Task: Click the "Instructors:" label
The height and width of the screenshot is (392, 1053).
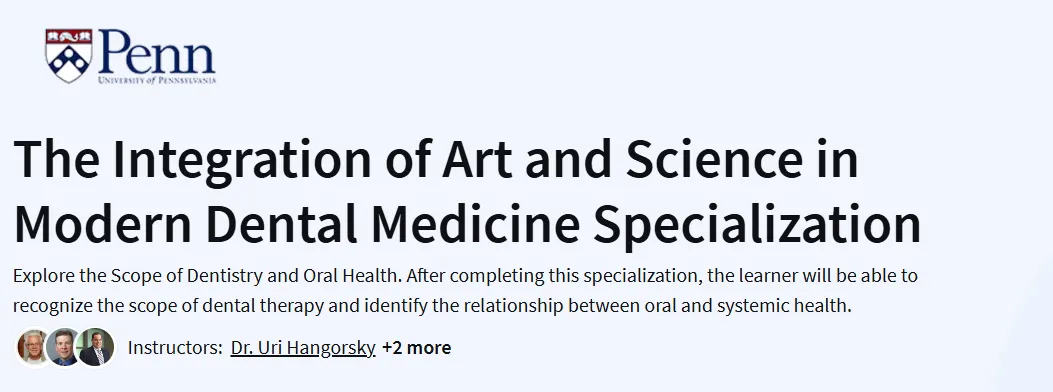Action: click(175, 348)
